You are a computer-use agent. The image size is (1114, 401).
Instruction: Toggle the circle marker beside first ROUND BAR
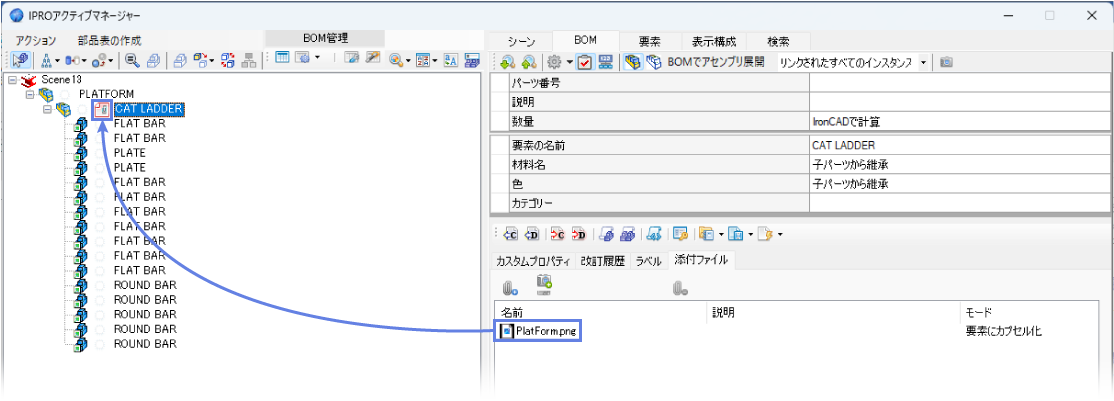100,285
